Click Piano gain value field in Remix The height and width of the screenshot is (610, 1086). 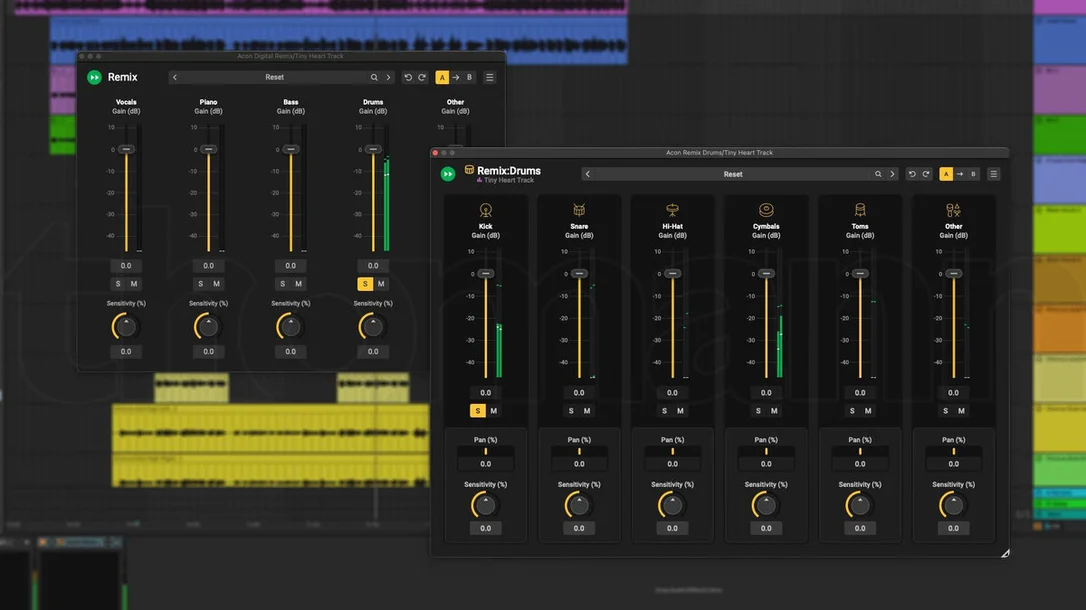coord(208,265)
